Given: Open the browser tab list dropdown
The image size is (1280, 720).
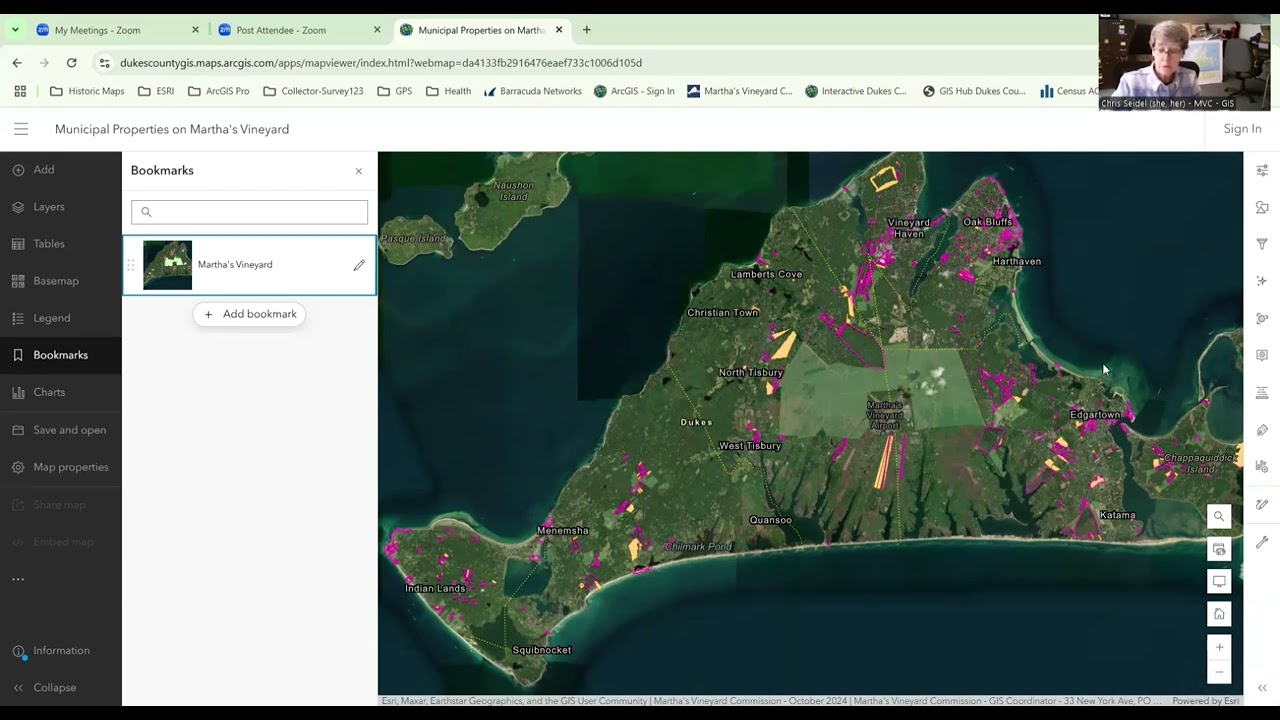Looking at the screenshot, I should click(x=15, y=30).
